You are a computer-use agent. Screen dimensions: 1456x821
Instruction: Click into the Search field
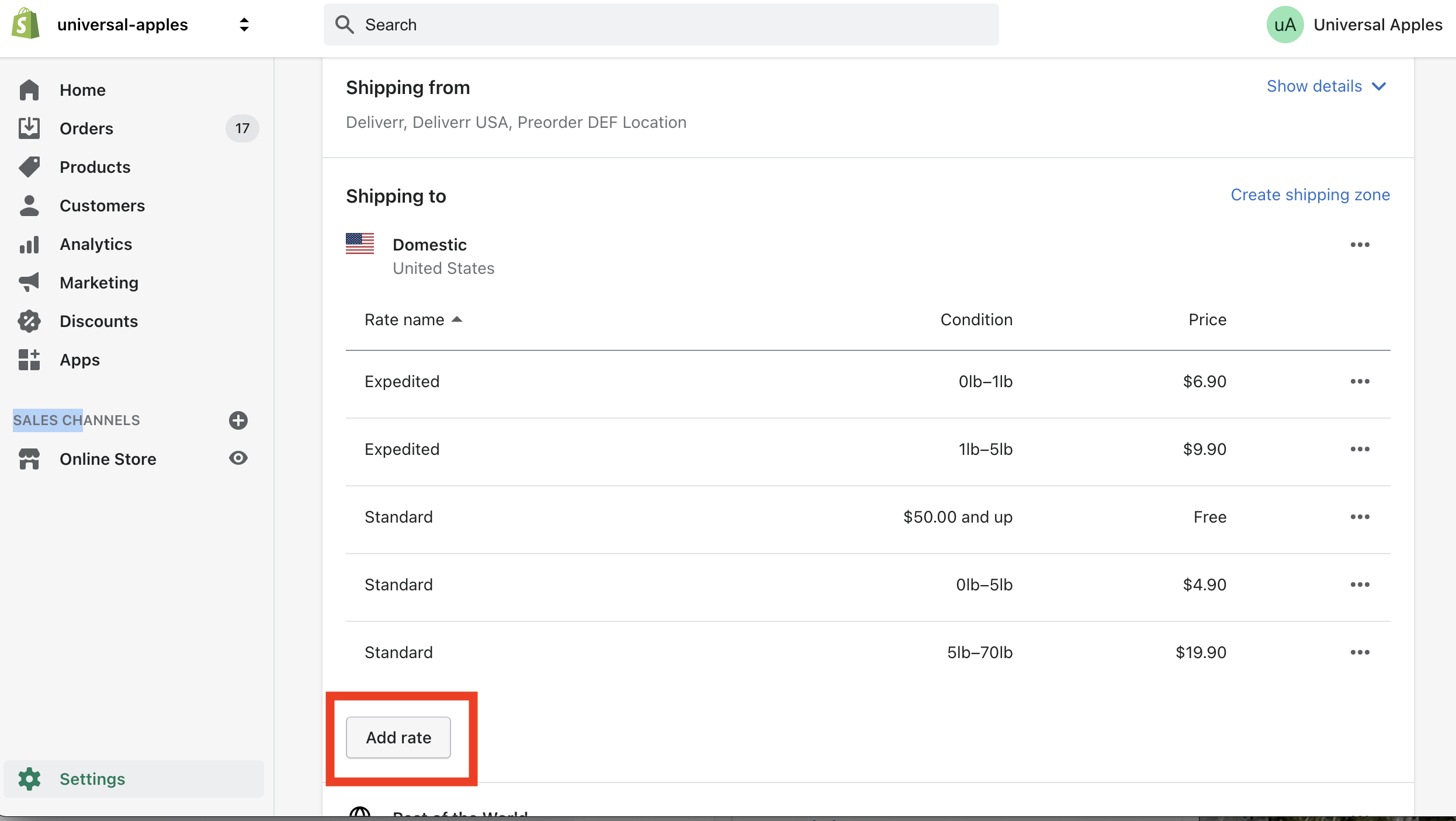pos(660,25)
